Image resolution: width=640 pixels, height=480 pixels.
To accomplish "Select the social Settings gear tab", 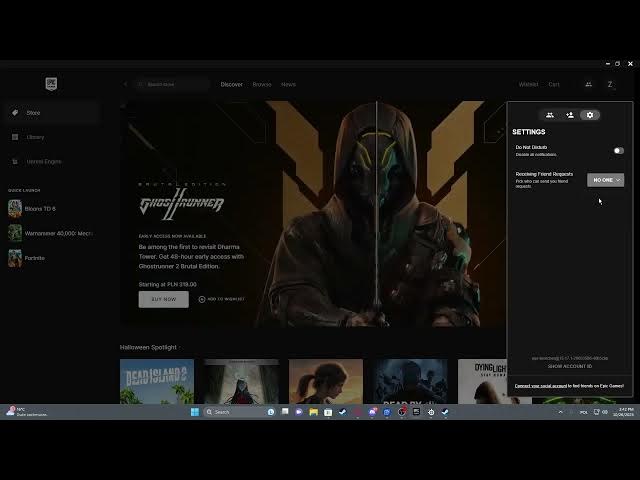I will (590, 115).
